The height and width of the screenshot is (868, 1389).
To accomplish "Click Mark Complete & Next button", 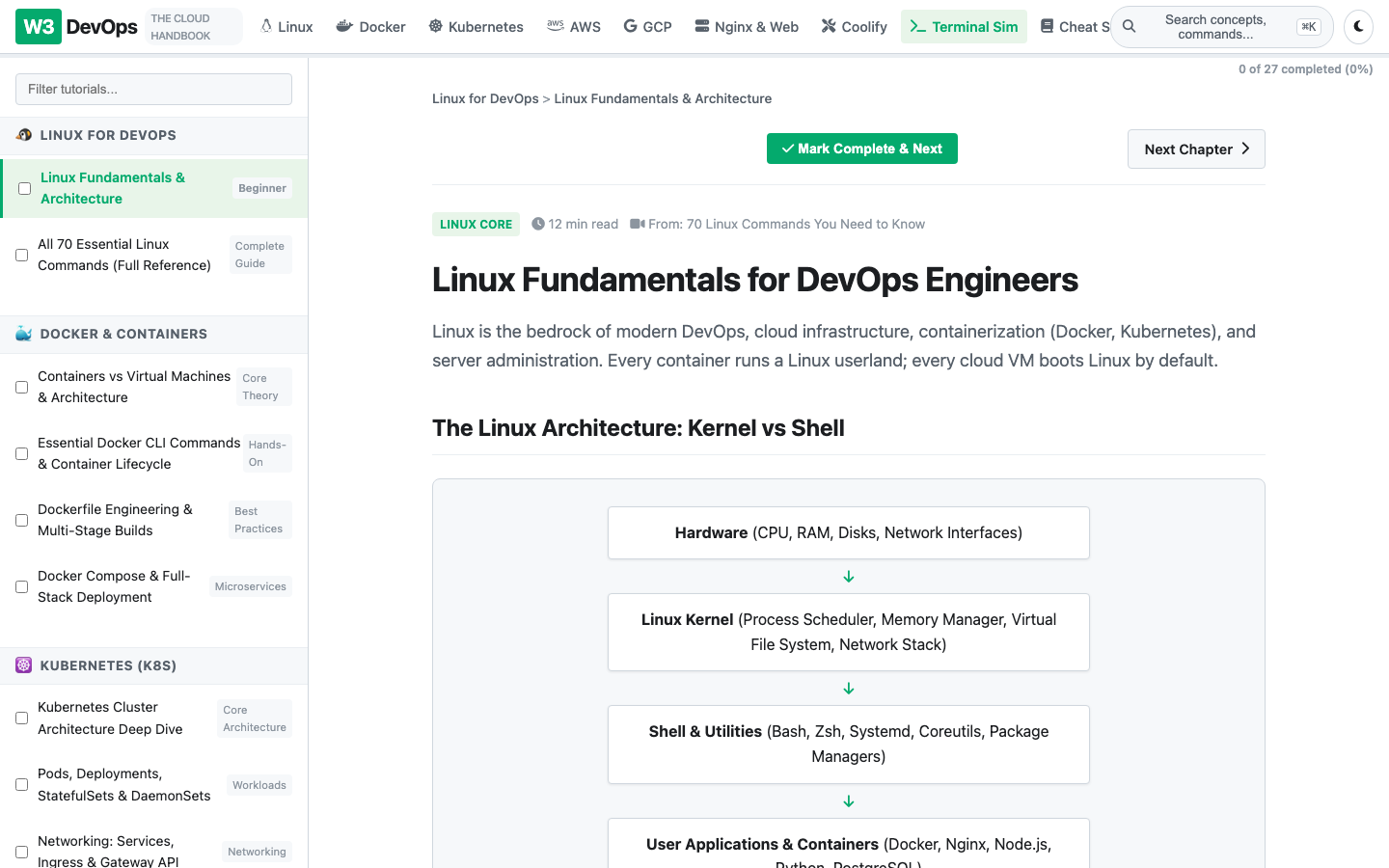I will [862, 149].
